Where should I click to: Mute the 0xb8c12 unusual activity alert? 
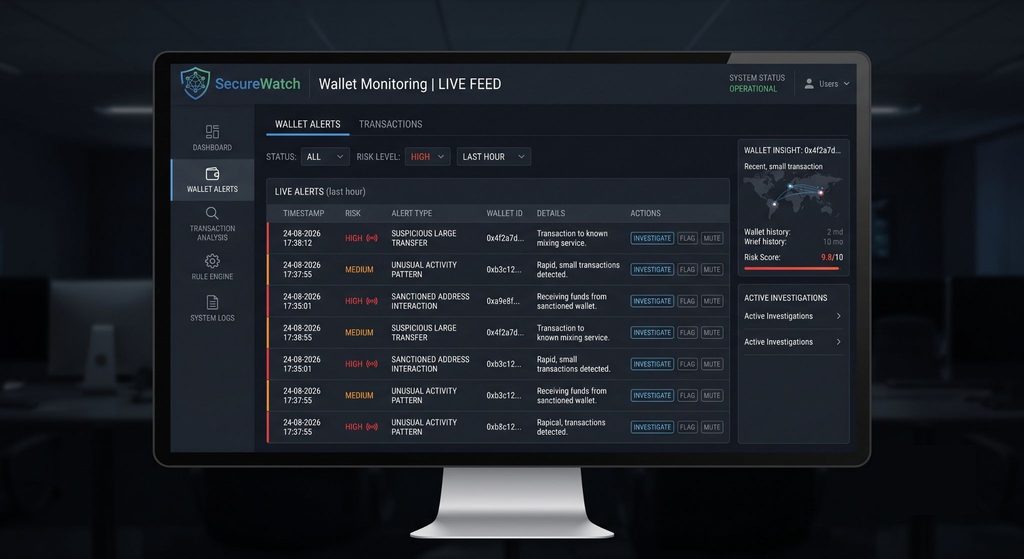click(712, 427)
